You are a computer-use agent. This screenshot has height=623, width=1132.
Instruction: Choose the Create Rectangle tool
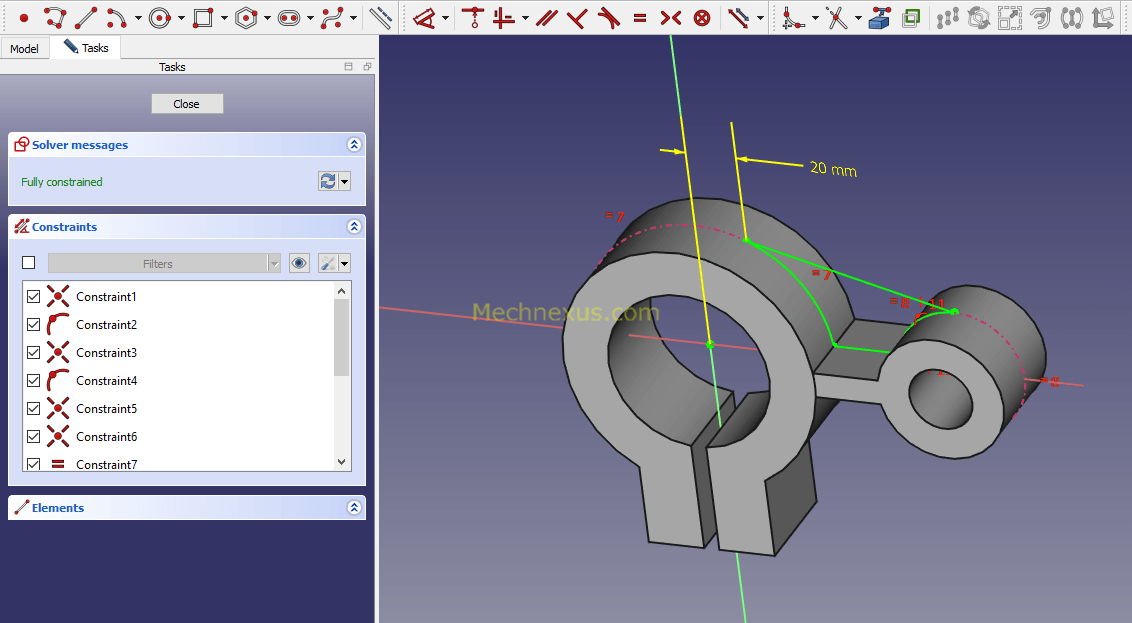click(x=203, y=18)
